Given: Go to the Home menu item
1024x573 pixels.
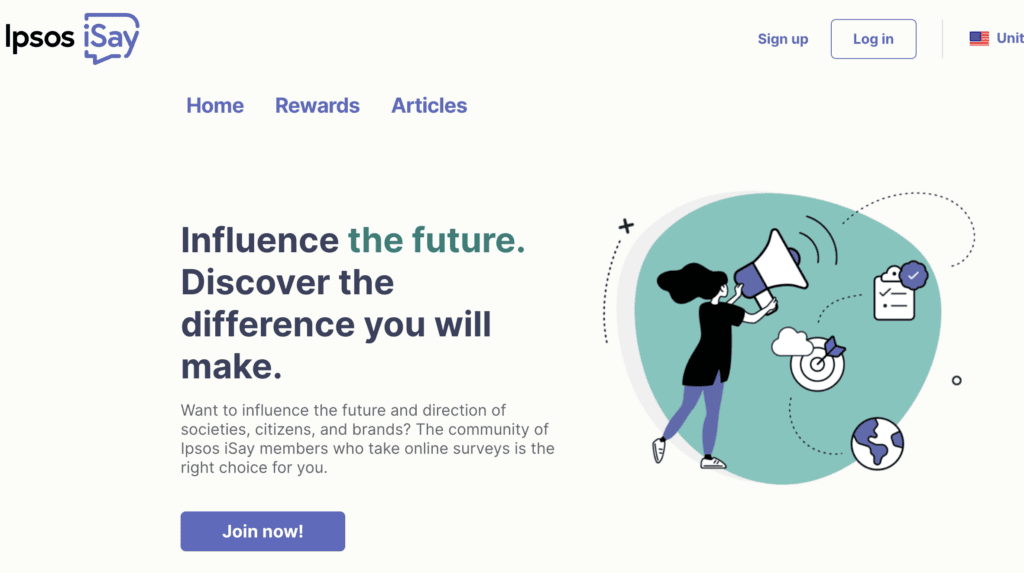Looking at the screenshot, I should 215,105.
